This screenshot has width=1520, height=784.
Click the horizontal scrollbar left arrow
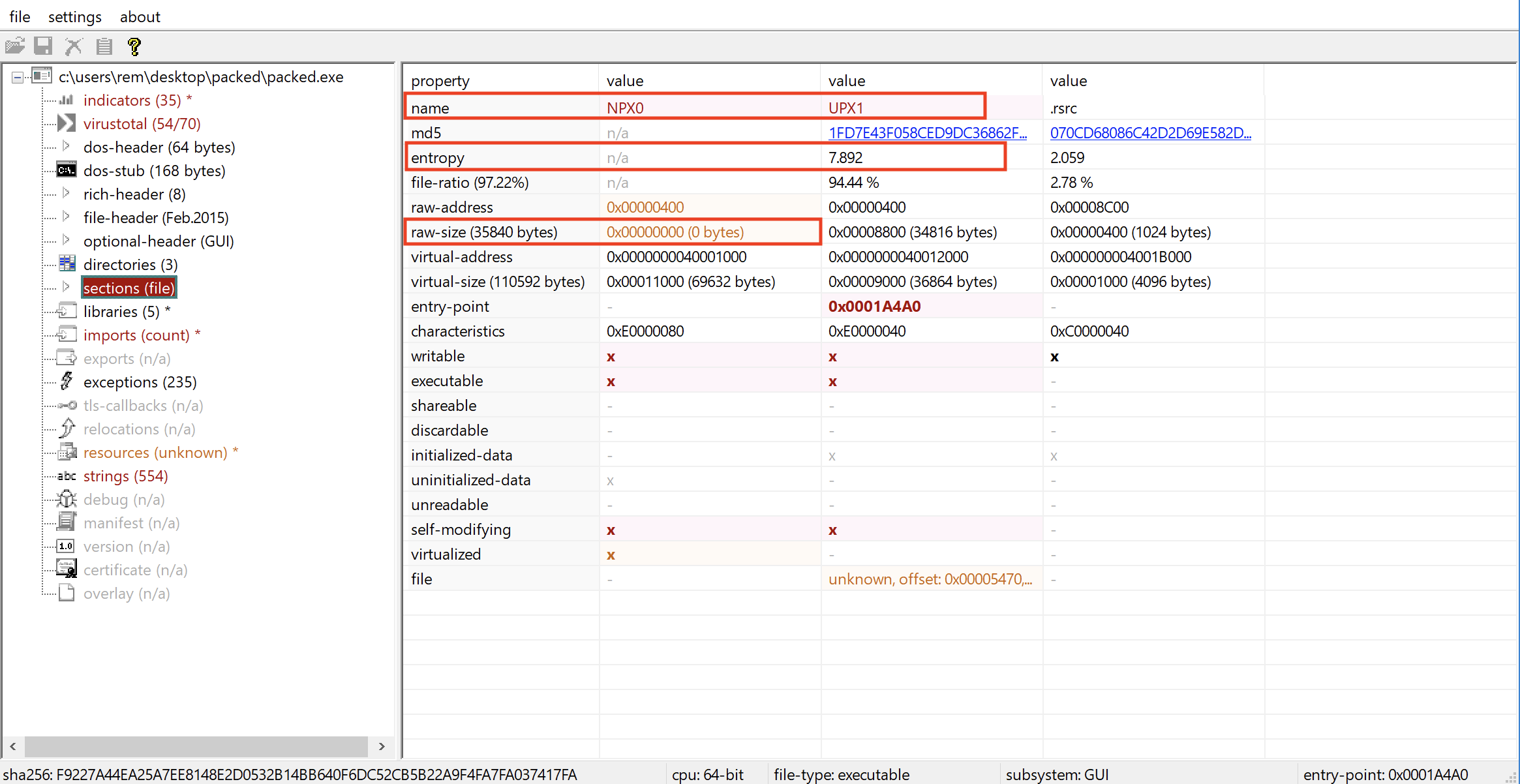13,746
